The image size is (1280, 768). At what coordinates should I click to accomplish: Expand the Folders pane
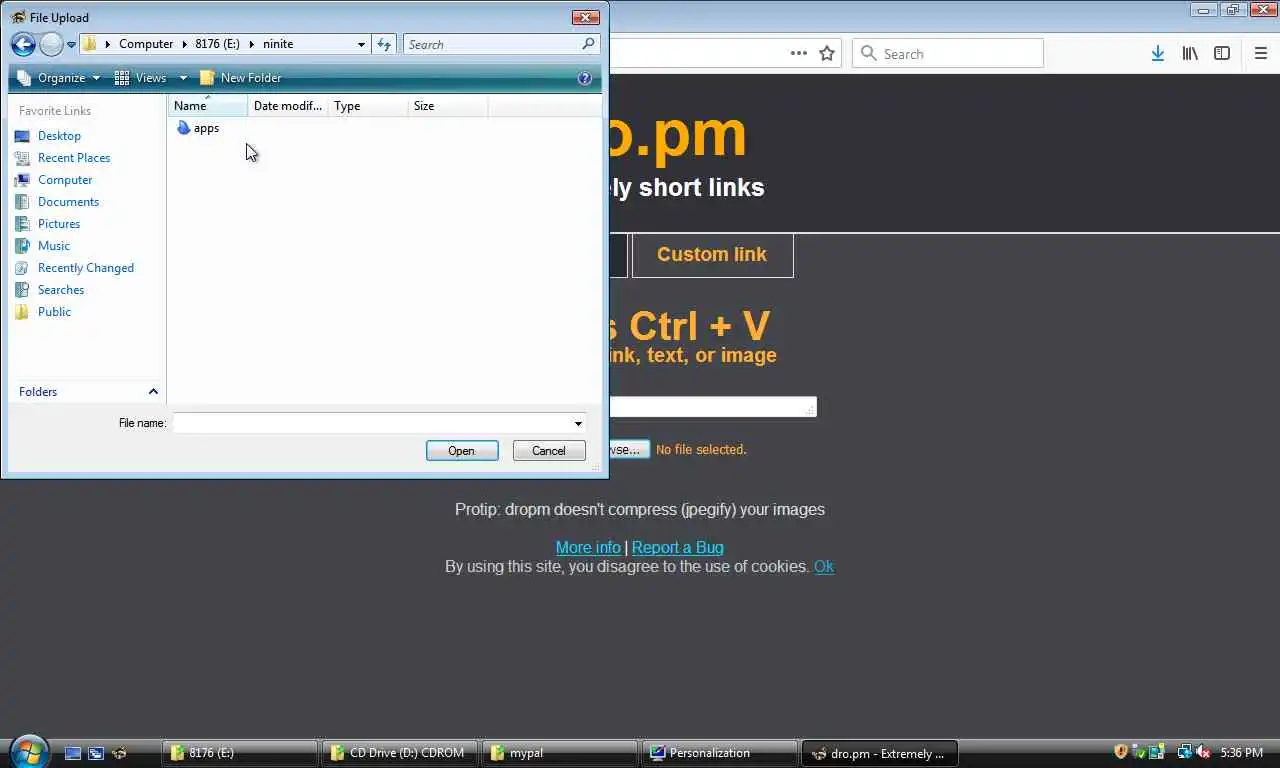pyautogui.click(x=88, y=392)
